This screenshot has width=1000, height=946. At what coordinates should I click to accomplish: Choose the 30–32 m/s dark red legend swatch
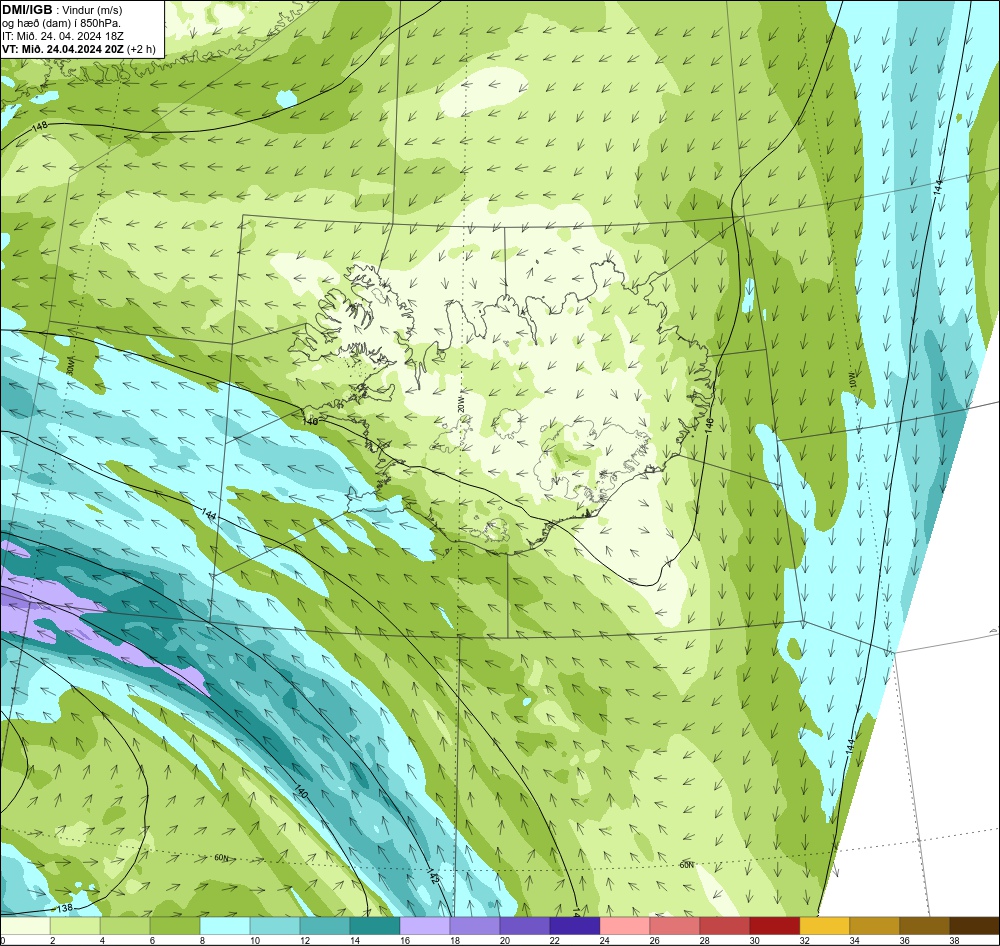[774, 926]
